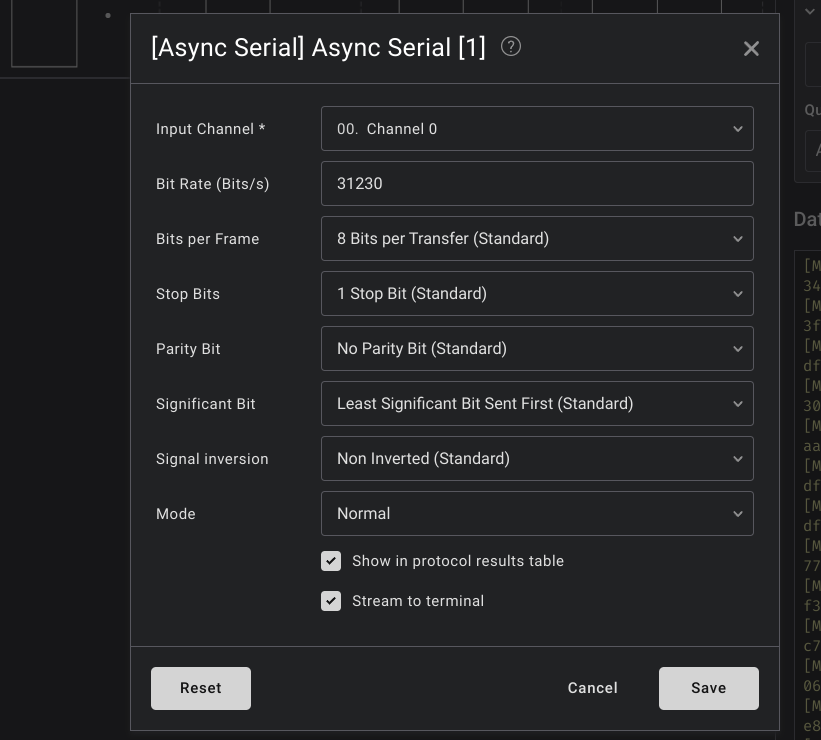Close the Async Serial settings dialog
Image resolution: width=821 pixels, height=740 pixels.
pos(751,49)
